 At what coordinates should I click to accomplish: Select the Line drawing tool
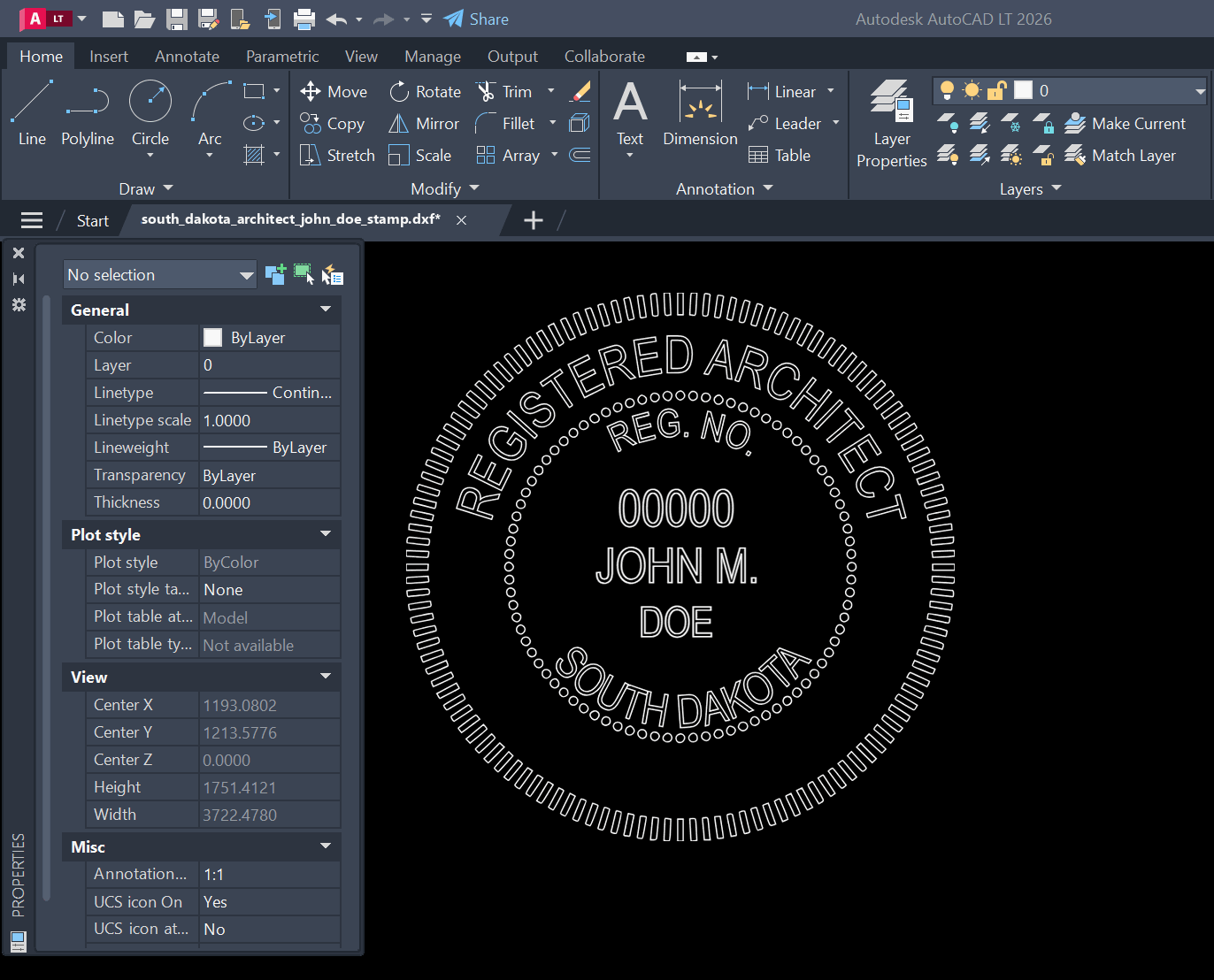click(x=32, y=113)
